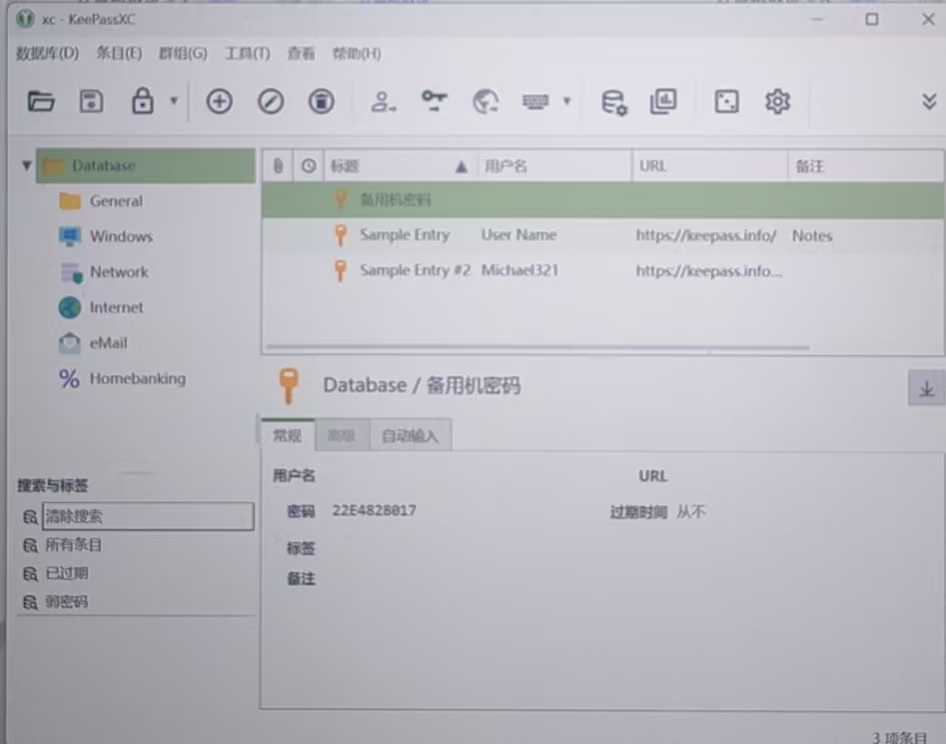This screenshot has height=744, width=946.
Task: Open database folder icon in toolbar
Action: (x=41, y=101)
